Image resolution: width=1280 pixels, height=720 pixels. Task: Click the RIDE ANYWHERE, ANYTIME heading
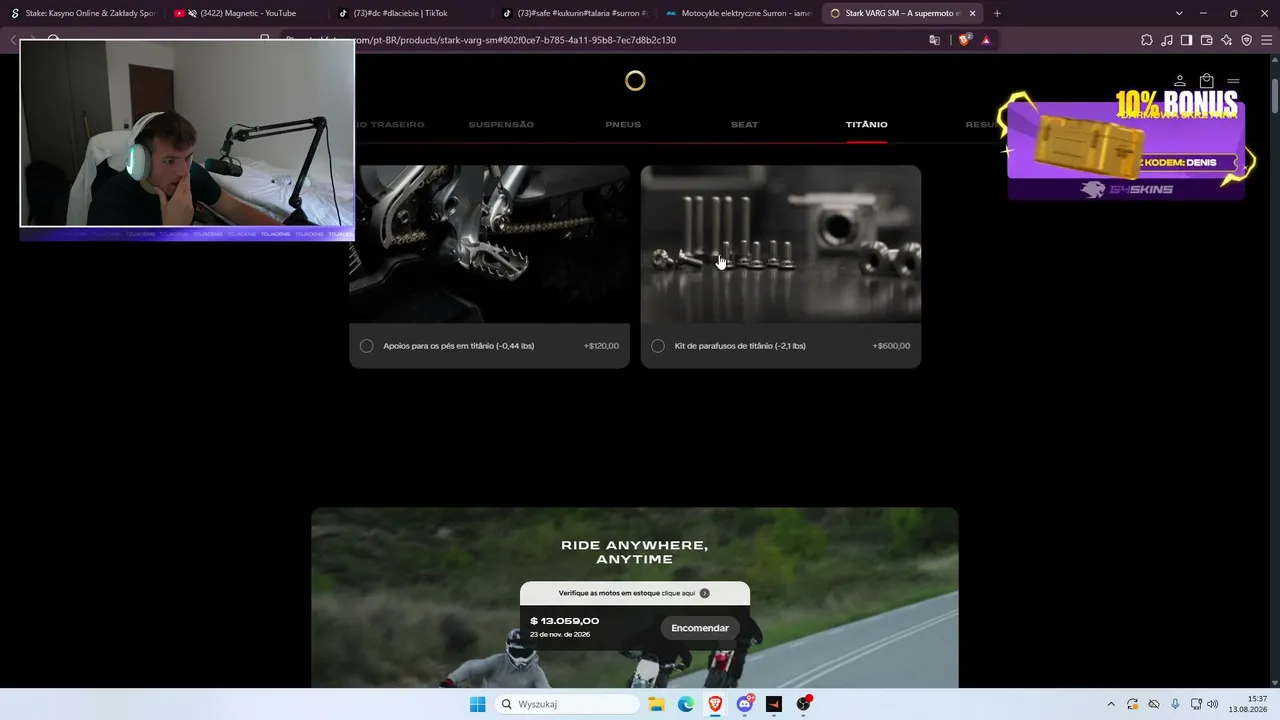point(635,552)
